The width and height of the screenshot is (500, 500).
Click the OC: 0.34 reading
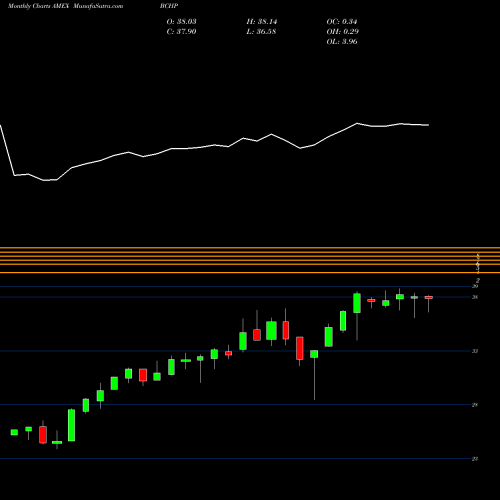point(342,22)
